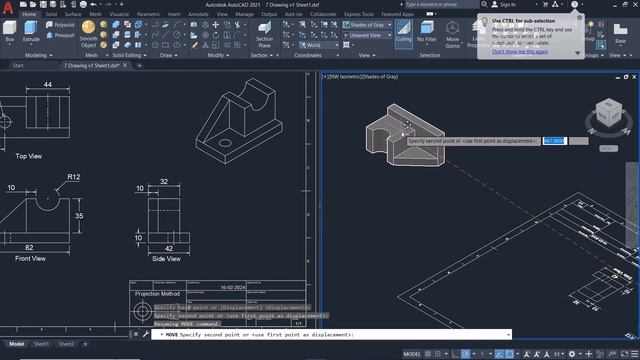The width and height of the screenshot is (640, 360).
Task: Dismiss the CTRL sub-selection tip balloon
Action: (x=580, y=18)
